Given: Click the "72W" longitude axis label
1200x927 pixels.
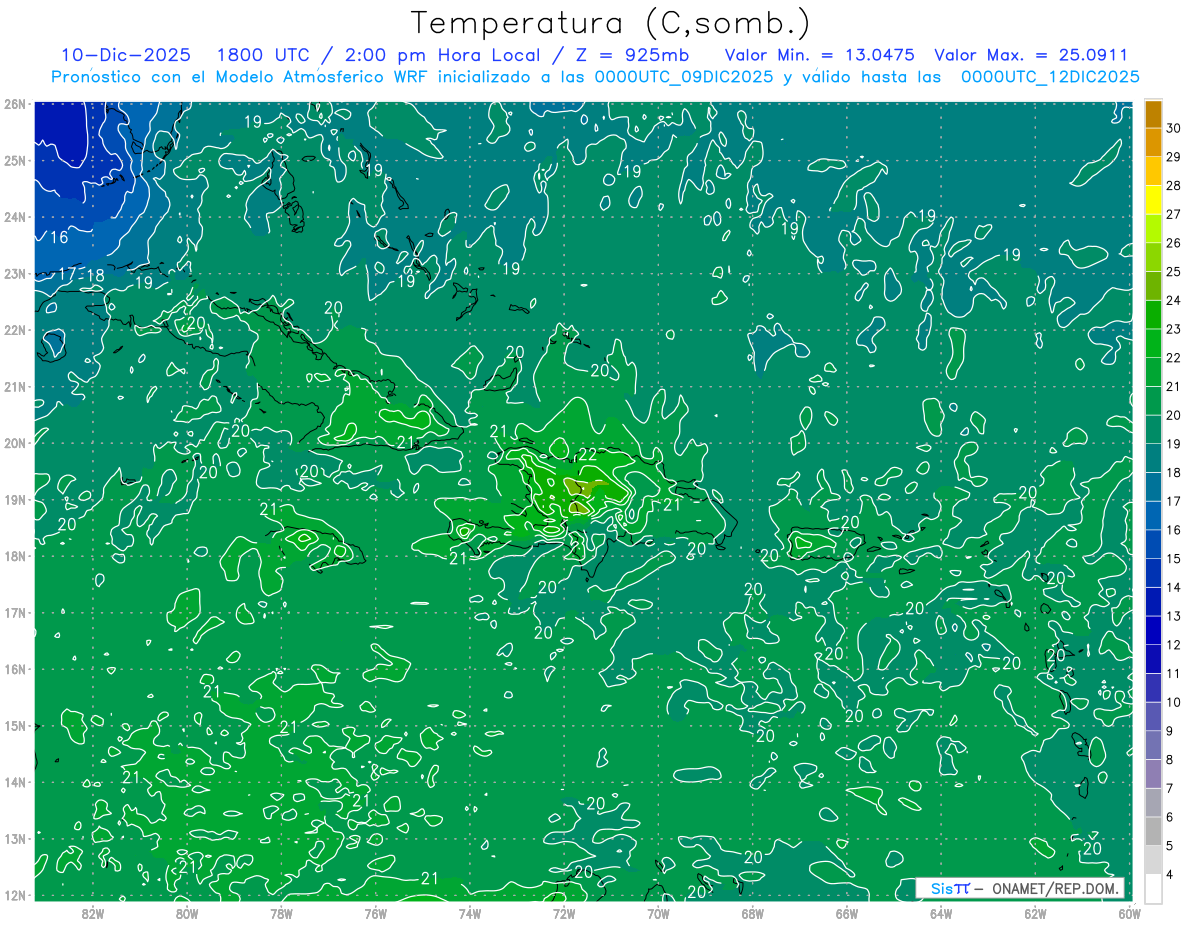Looking at the screenshot, I should tap(564, 913).
